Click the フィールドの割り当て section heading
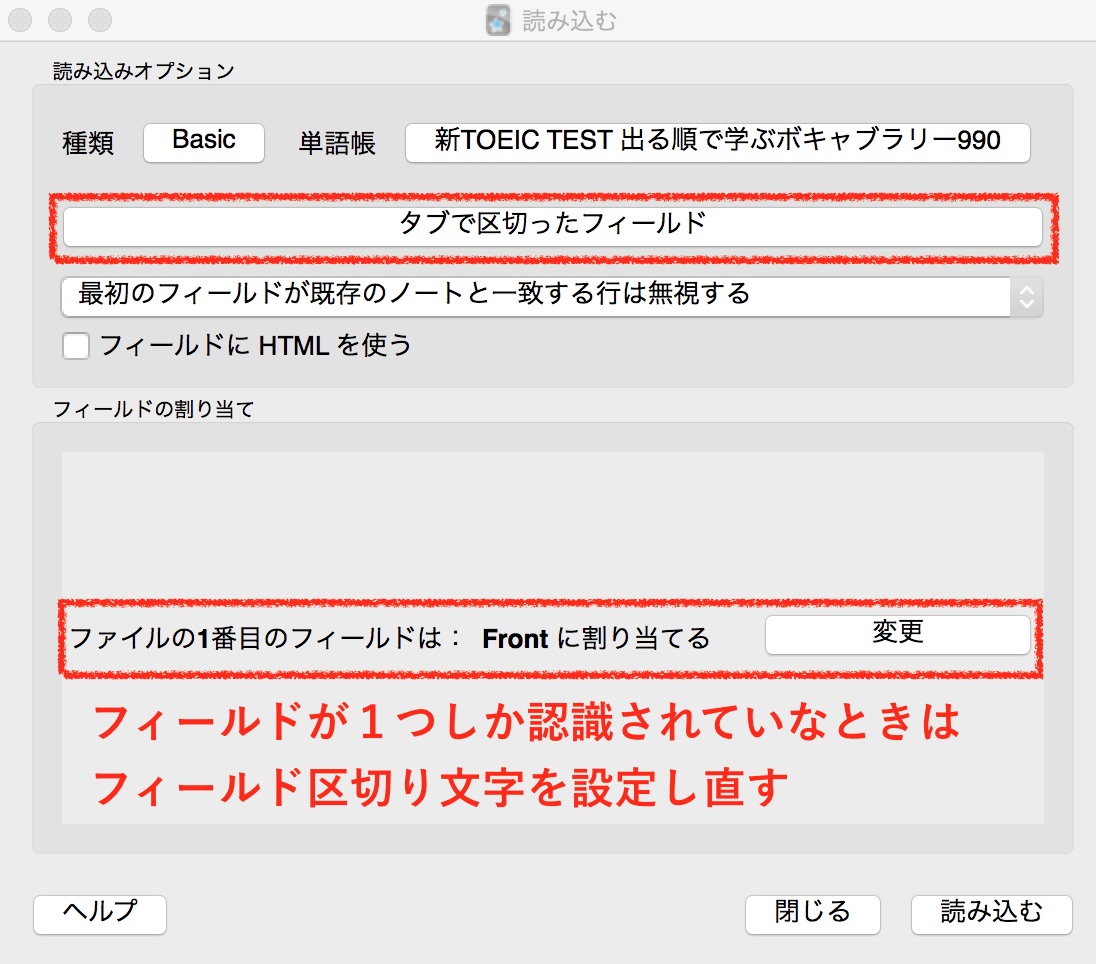 [153, 409]
